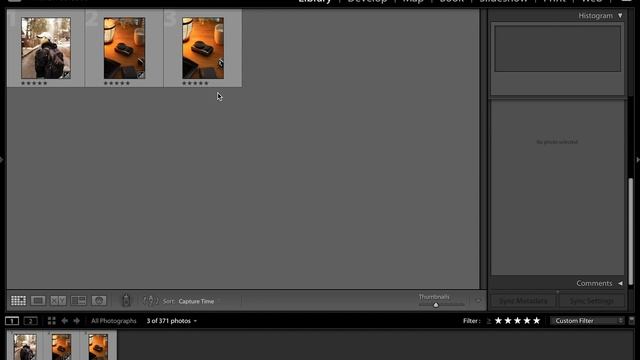Select the second filmstrip thumbnail
The width and height of the screenshot is (640, 360).
point(61,347)
